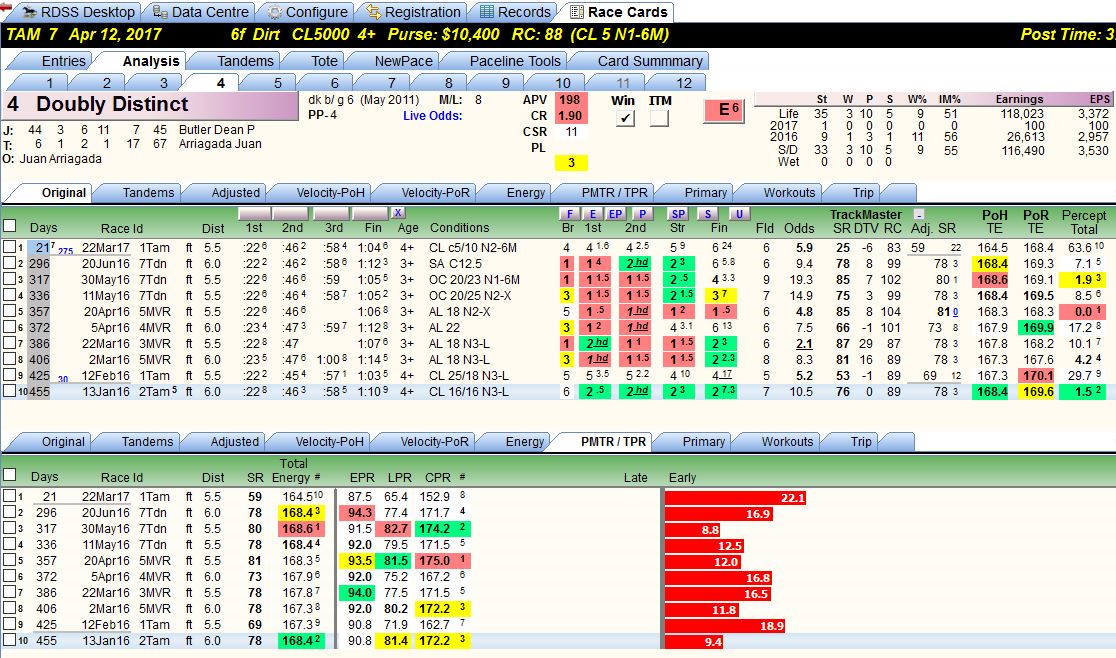
Task: Click the blank button above 1st column
Action: click(x=254, y=213)
